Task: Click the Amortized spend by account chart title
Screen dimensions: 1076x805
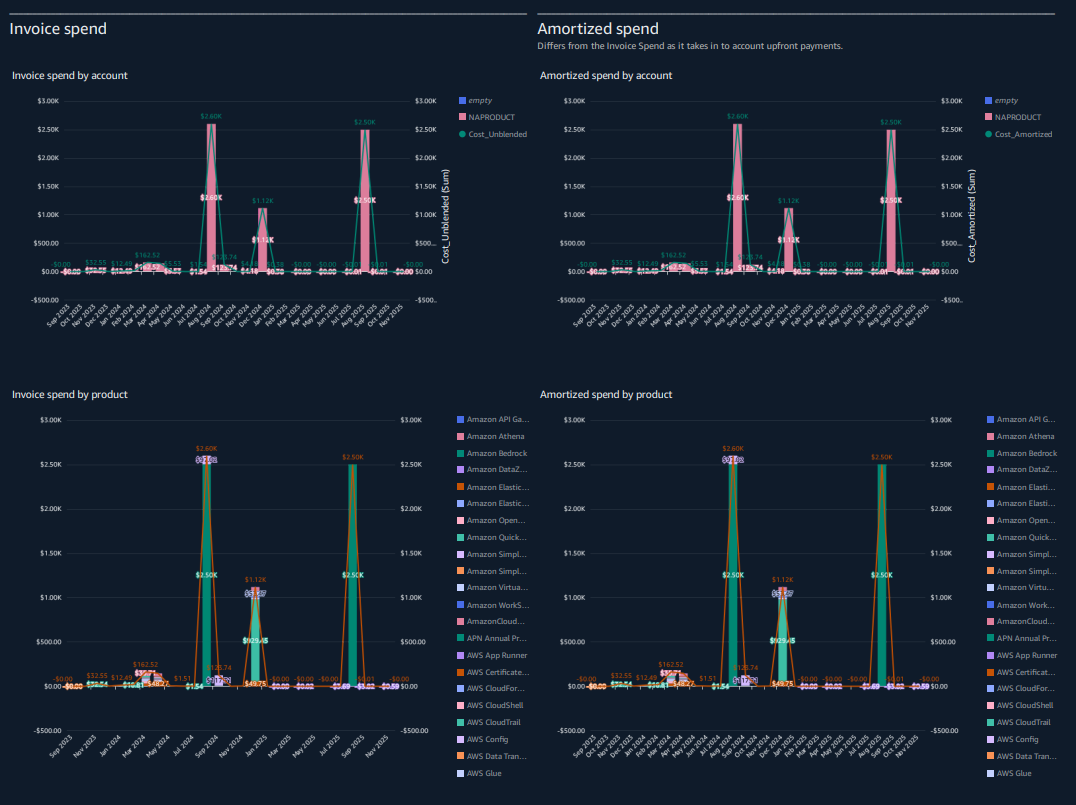Action: [604, 75]
